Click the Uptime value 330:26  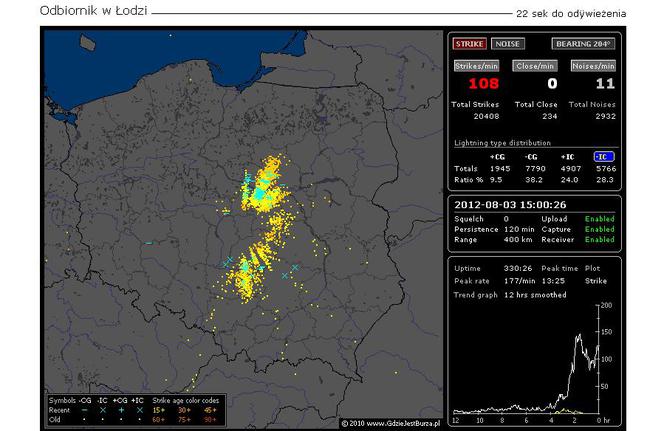pos(517,268)
